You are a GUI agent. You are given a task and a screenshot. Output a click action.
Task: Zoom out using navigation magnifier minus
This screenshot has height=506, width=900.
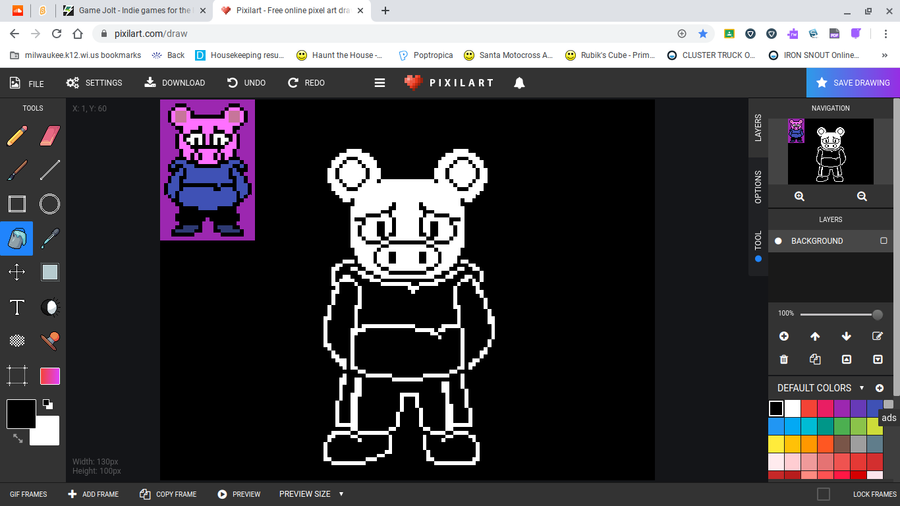click(x=862, y=196)
